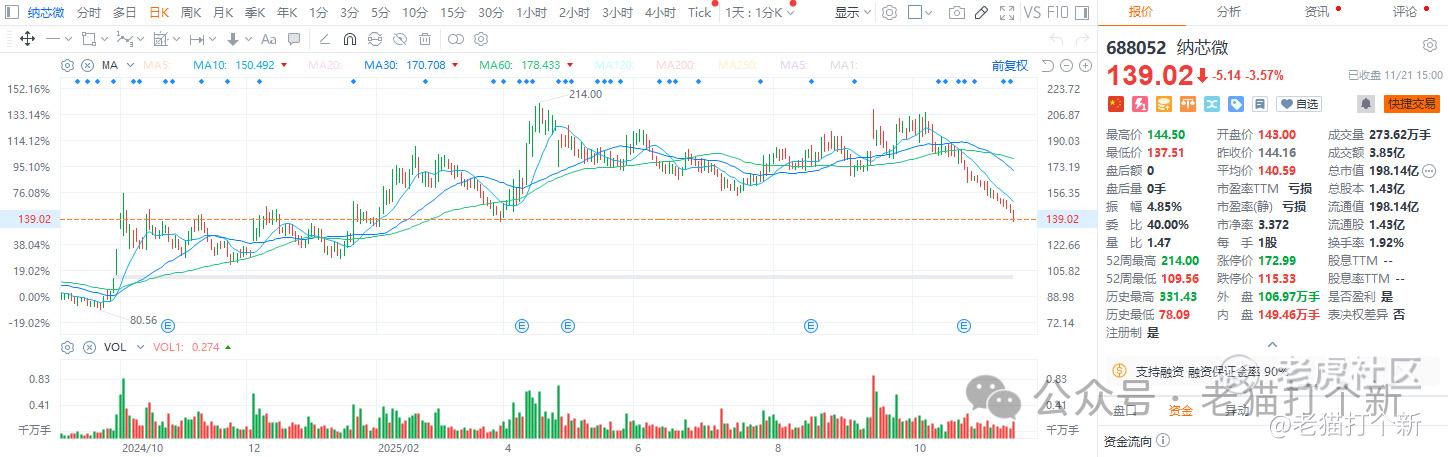Screen dimensions: 1449x457
Task: Expand wave tool options arrow
Action: (x=140, y=39)
